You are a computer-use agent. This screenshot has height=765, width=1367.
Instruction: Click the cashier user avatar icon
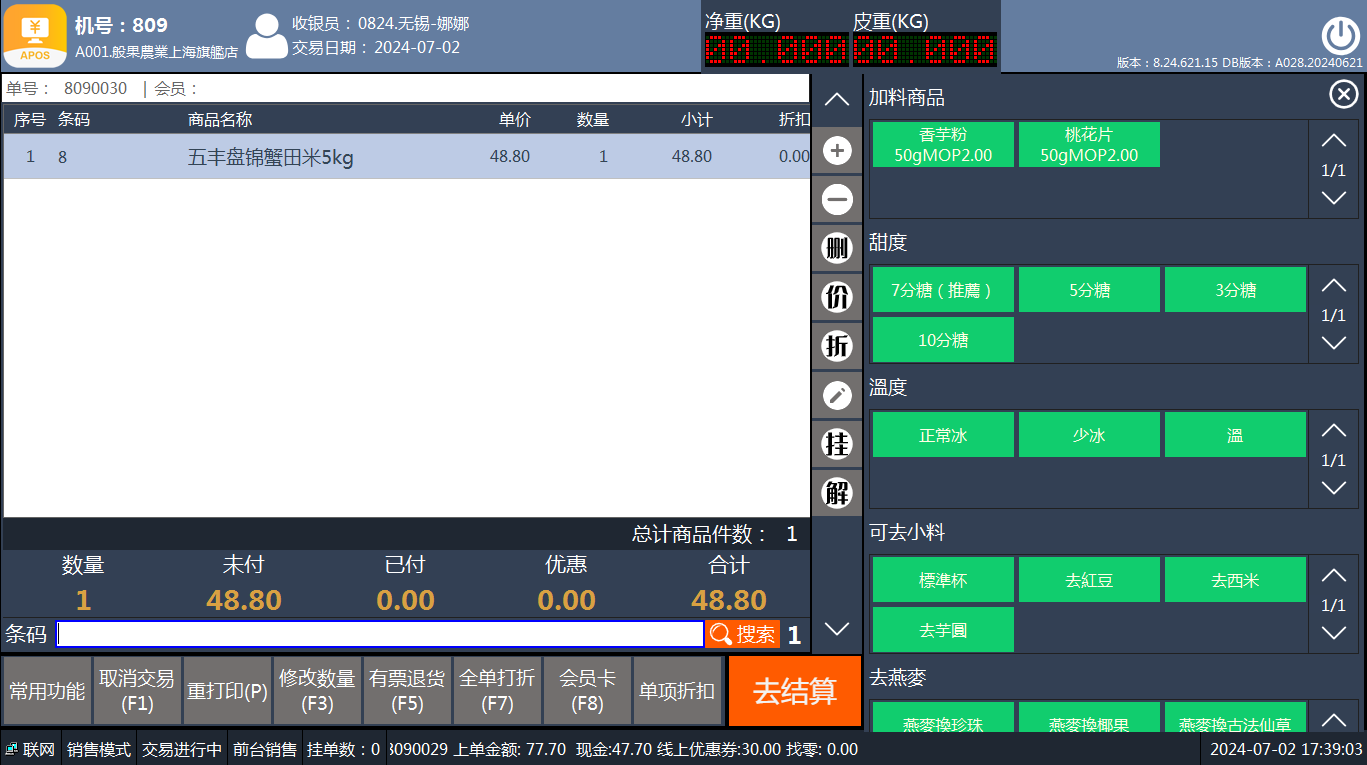(267, 36)
